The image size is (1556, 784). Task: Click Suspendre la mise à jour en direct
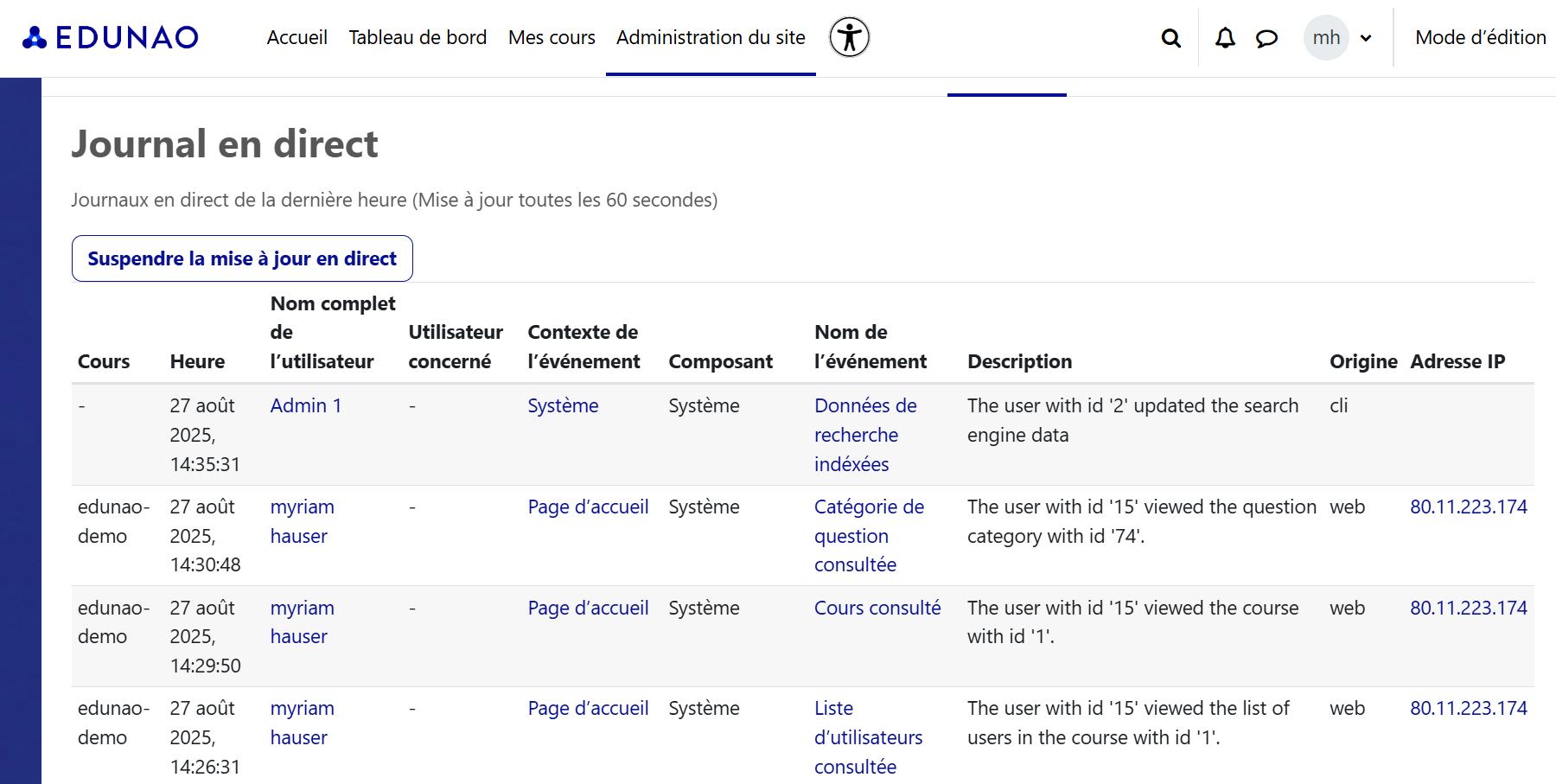tap(242, 258)
